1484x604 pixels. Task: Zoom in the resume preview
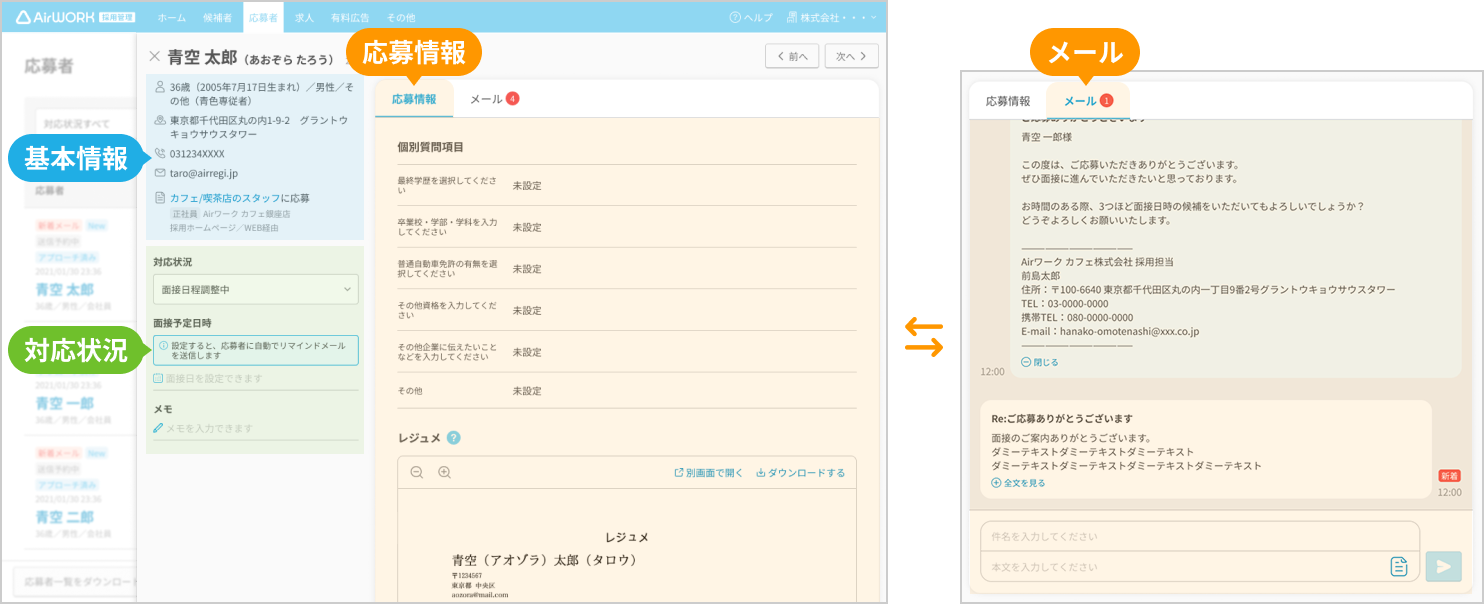(x=445, y=472)
